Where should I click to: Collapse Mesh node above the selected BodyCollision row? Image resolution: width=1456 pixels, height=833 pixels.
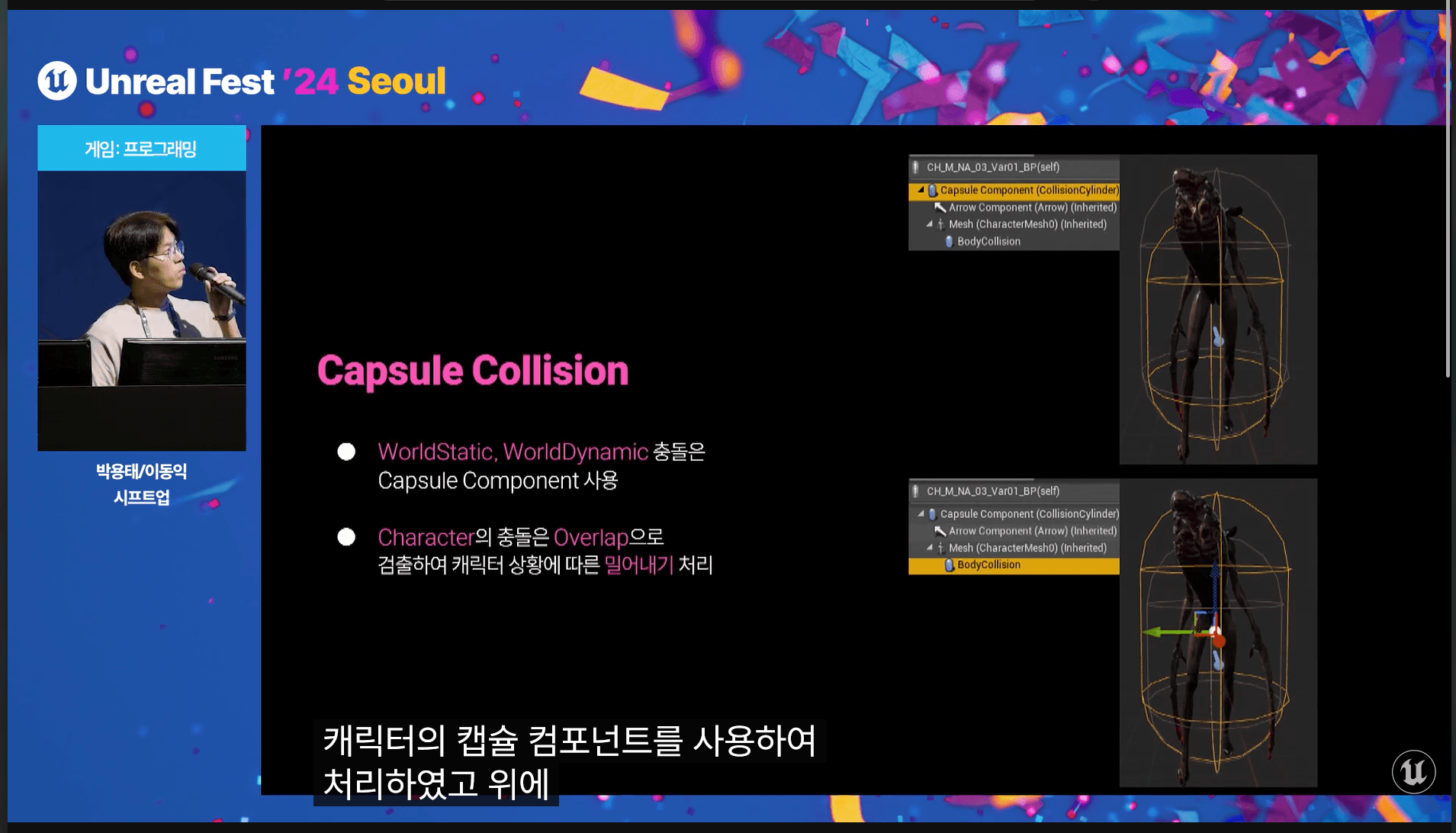929,548
